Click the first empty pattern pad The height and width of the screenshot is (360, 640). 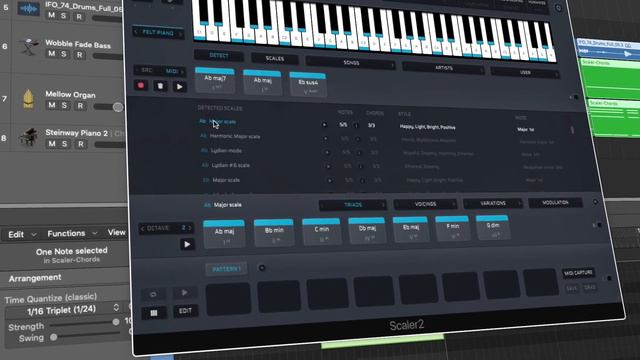[x=228, y=300]
